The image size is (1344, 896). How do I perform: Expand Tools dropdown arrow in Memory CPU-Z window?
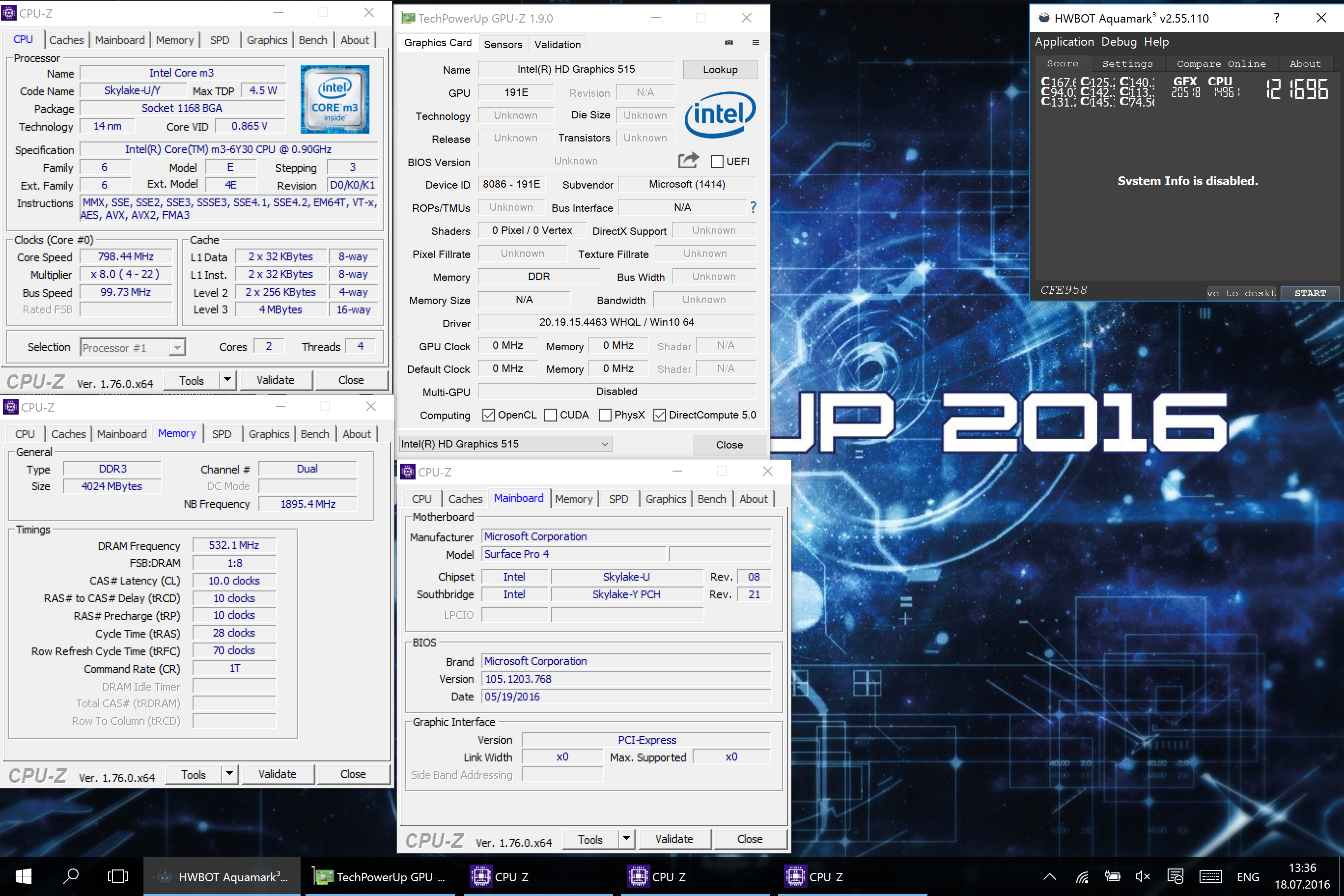pos(229,774)
